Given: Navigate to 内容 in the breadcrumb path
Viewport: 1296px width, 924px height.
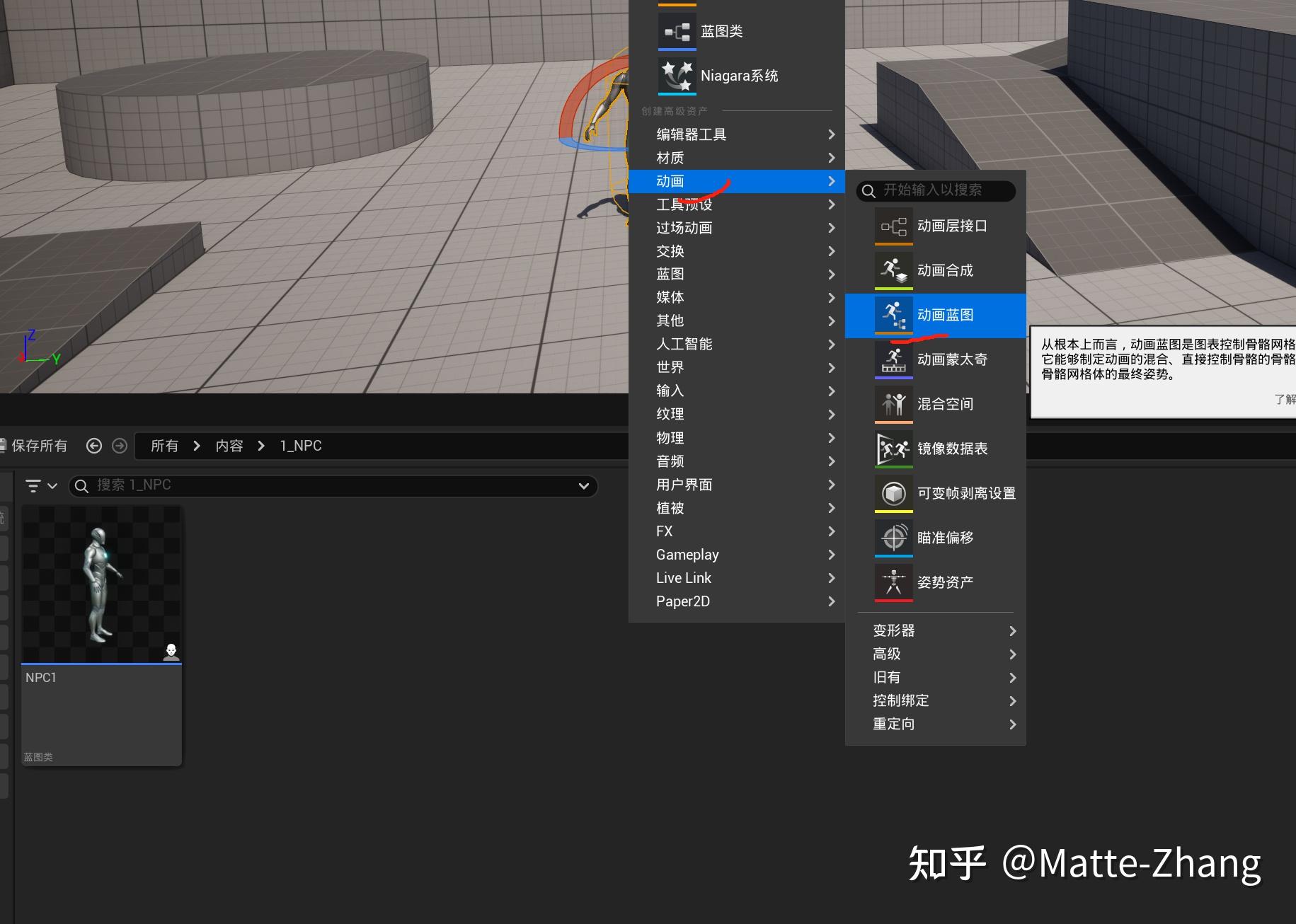Looking at the screenshot, I should [229, 445].
